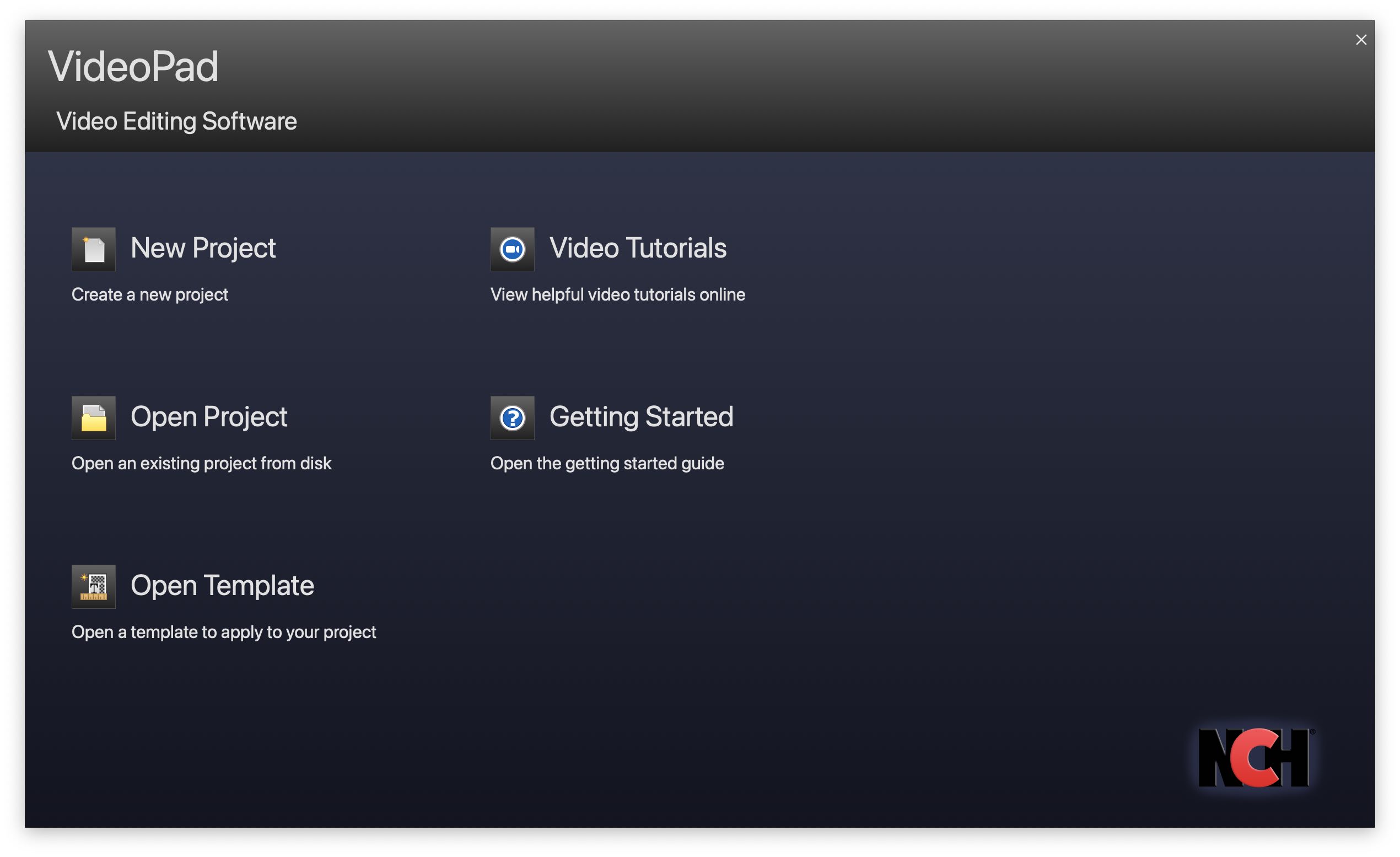Close the VideoPad welcome dialog
The image size is (1400, 857).
[1361, 40]
